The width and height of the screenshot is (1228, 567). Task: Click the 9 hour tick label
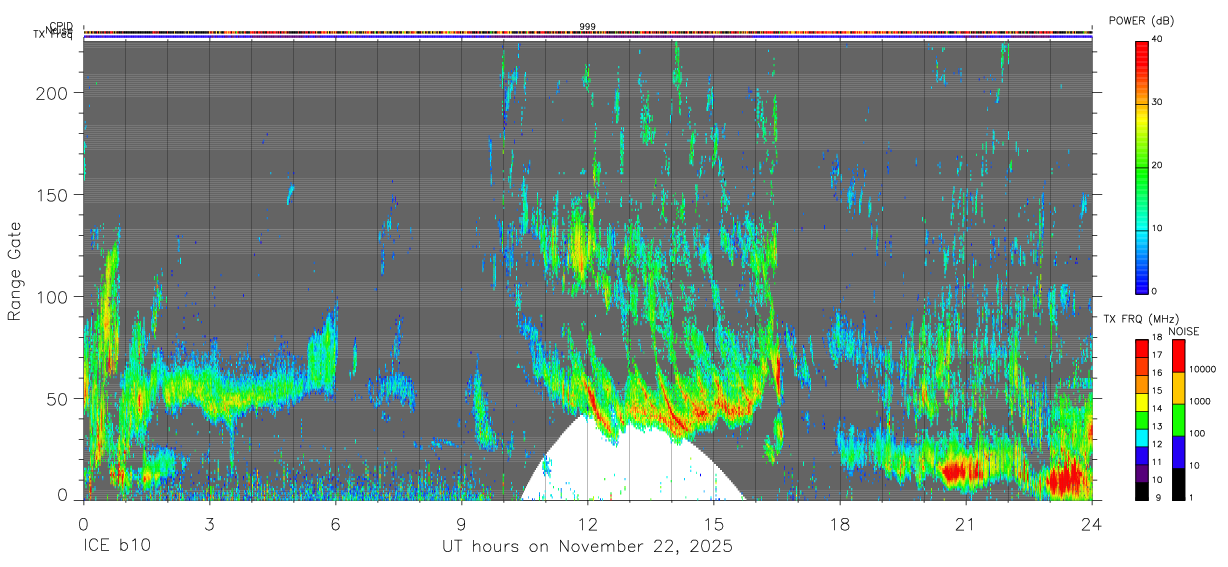tap(461, 524)
